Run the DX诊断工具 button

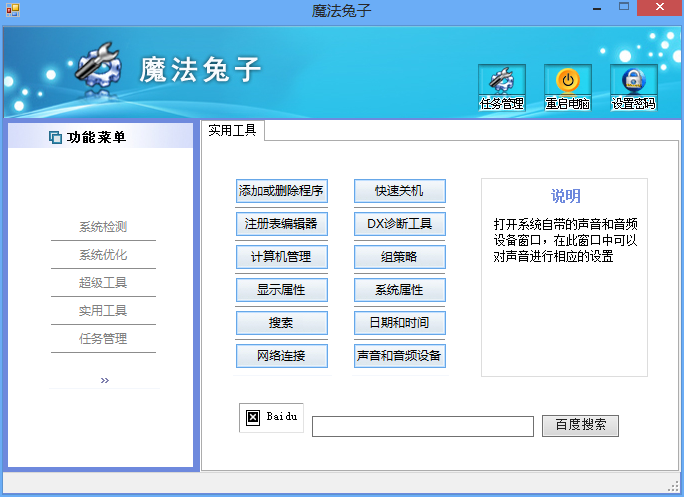click(400, 224)
